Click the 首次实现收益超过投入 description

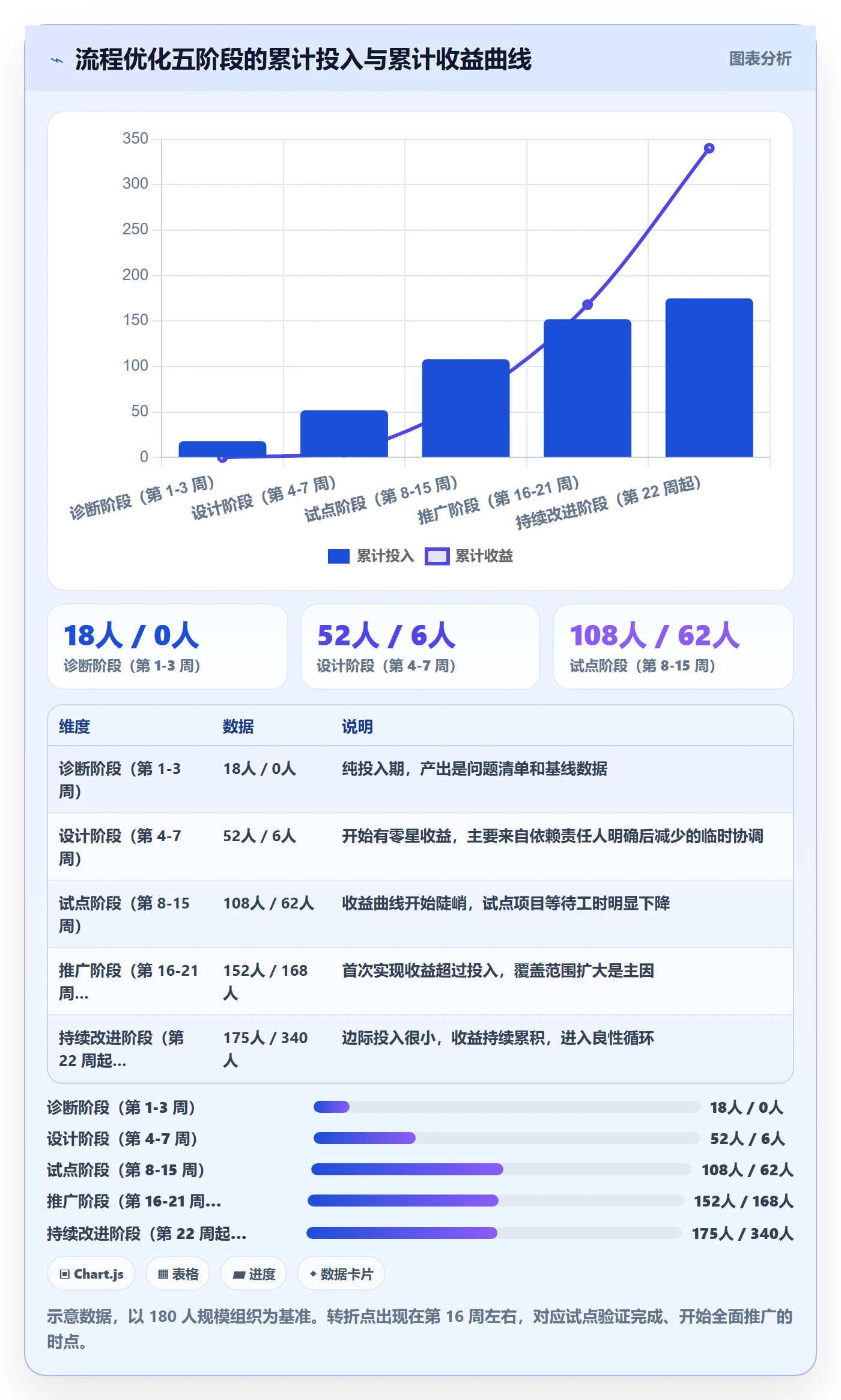[498, 970]
